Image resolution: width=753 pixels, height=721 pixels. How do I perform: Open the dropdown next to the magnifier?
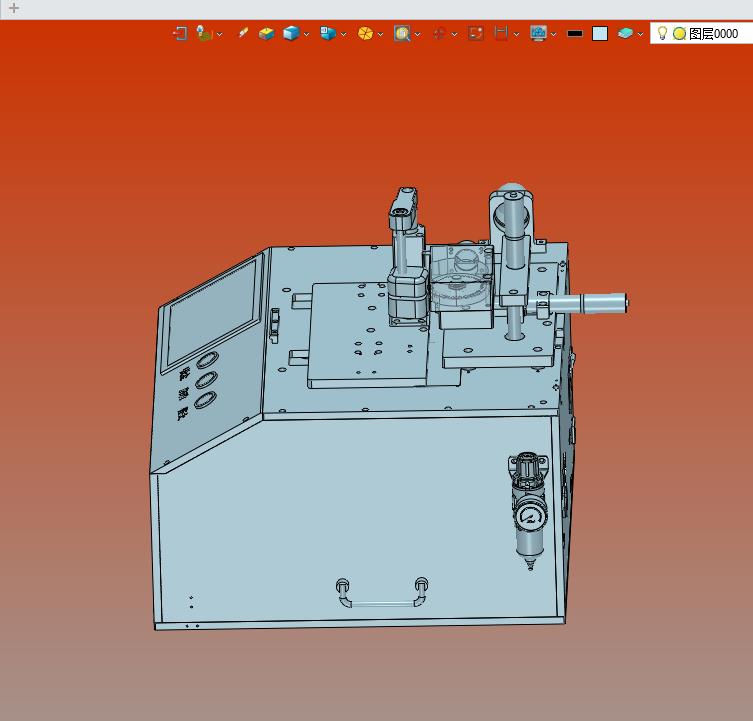417,35
